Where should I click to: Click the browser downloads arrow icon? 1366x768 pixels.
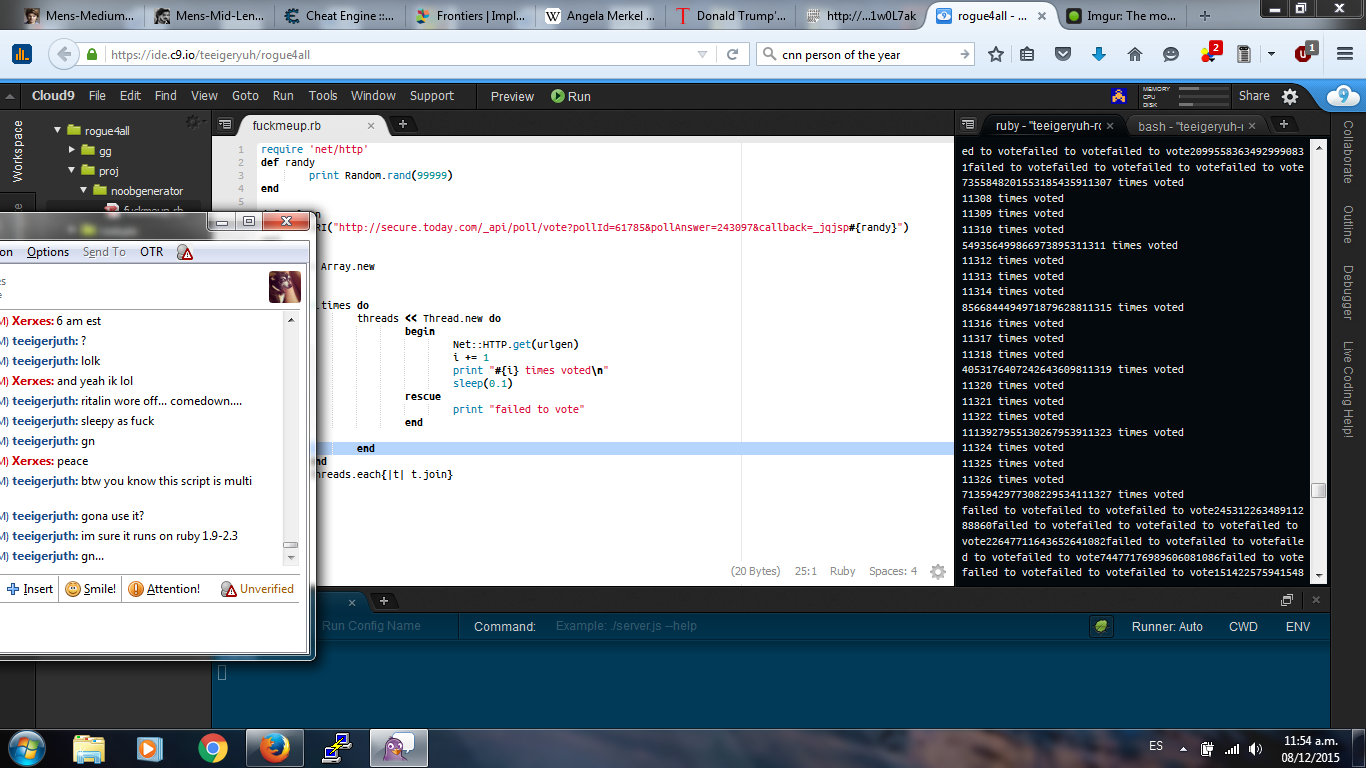click(x=1099, y=55)
